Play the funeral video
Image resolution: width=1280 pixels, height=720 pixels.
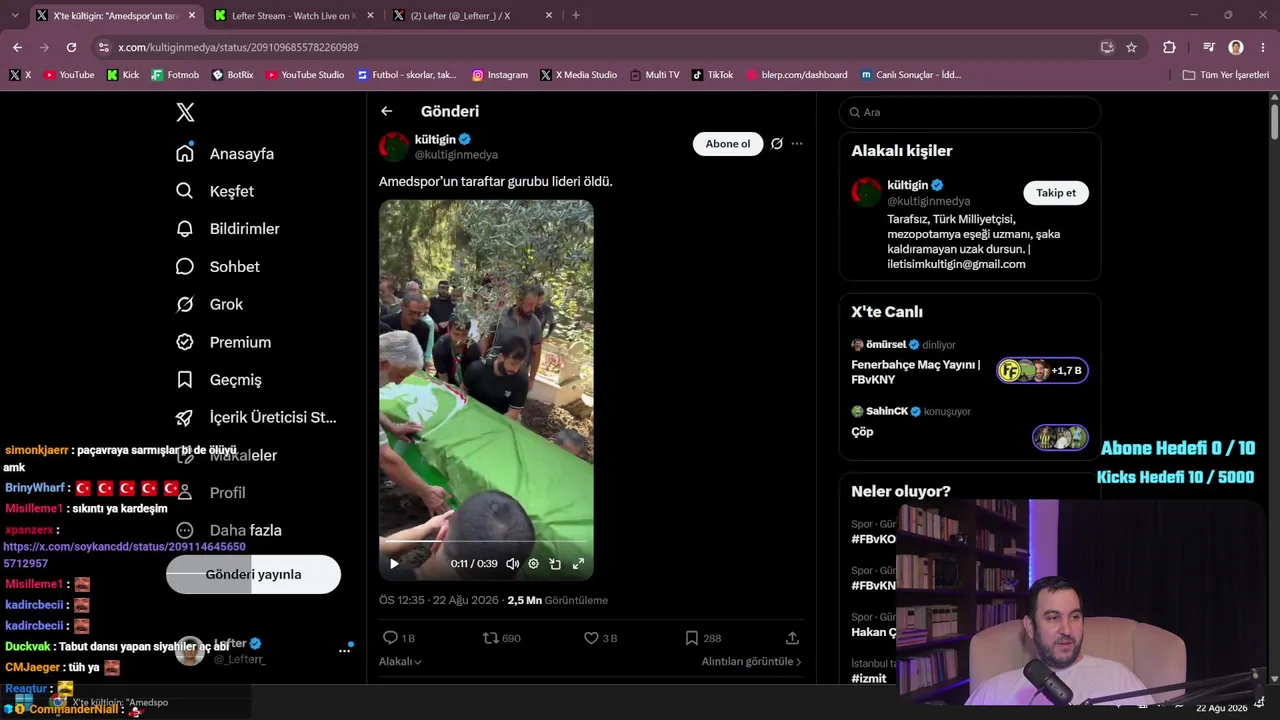point(394,564)
